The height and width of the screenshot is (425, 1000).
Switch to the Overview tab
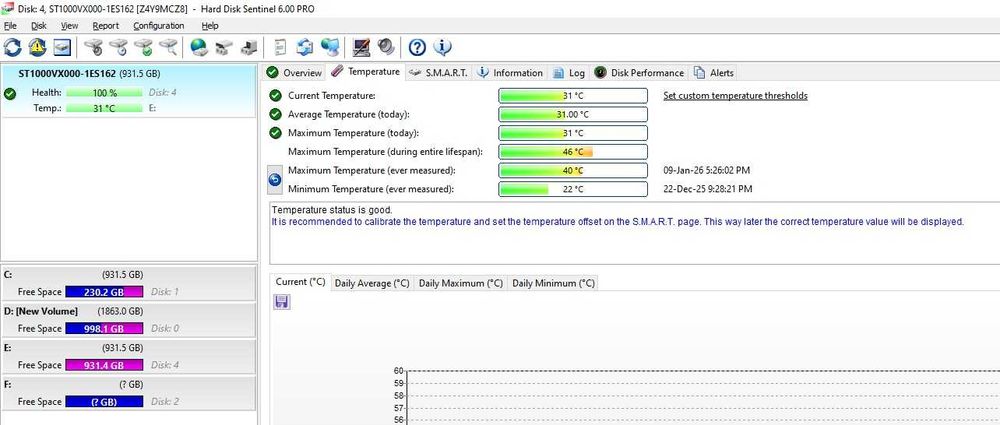pyautogui.click(x=294, y=73)
